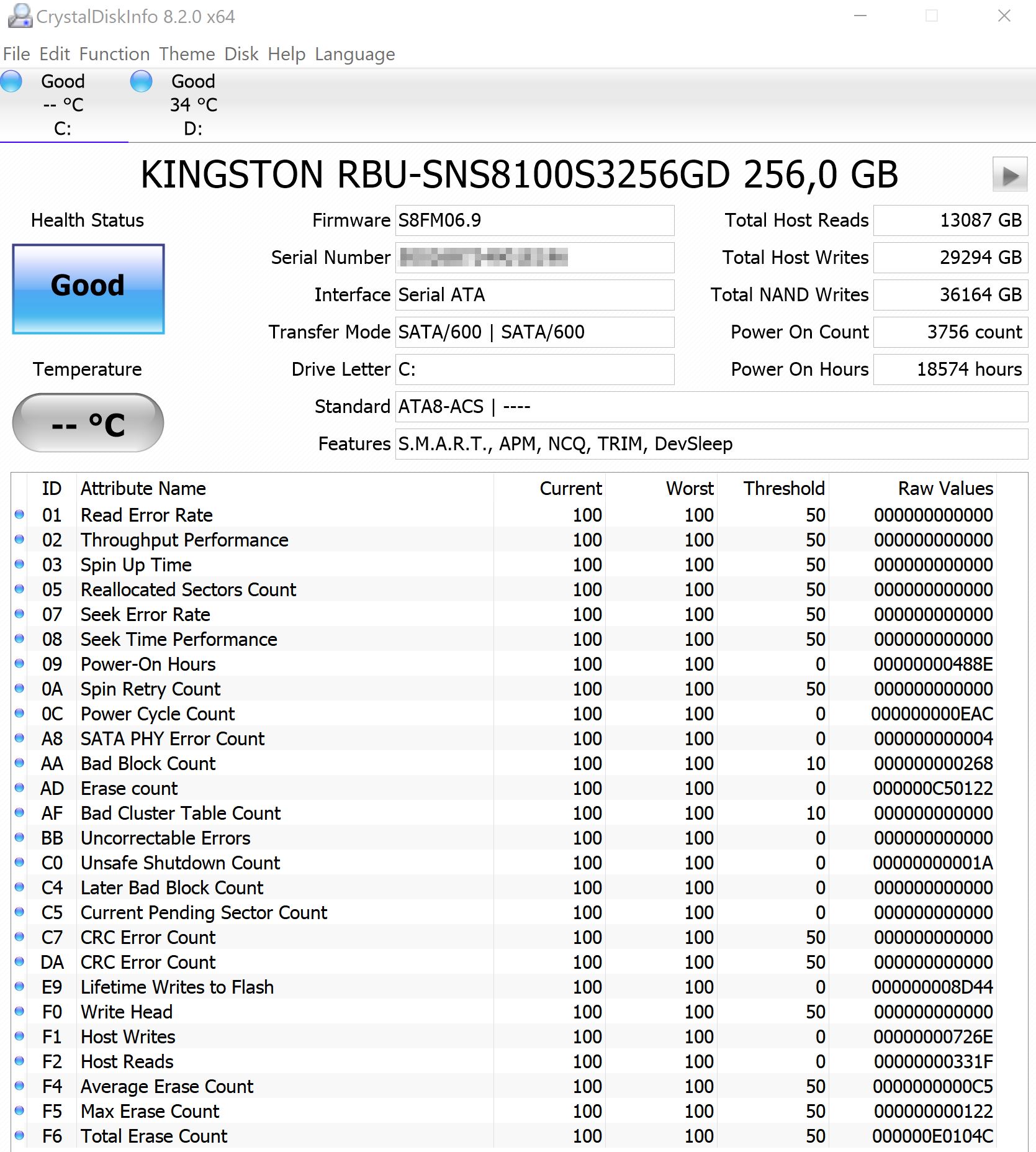Open the Disk menu
The height and width of the screenshot is (1152, 1036).
pyautogui.click(x=241, y=54)
